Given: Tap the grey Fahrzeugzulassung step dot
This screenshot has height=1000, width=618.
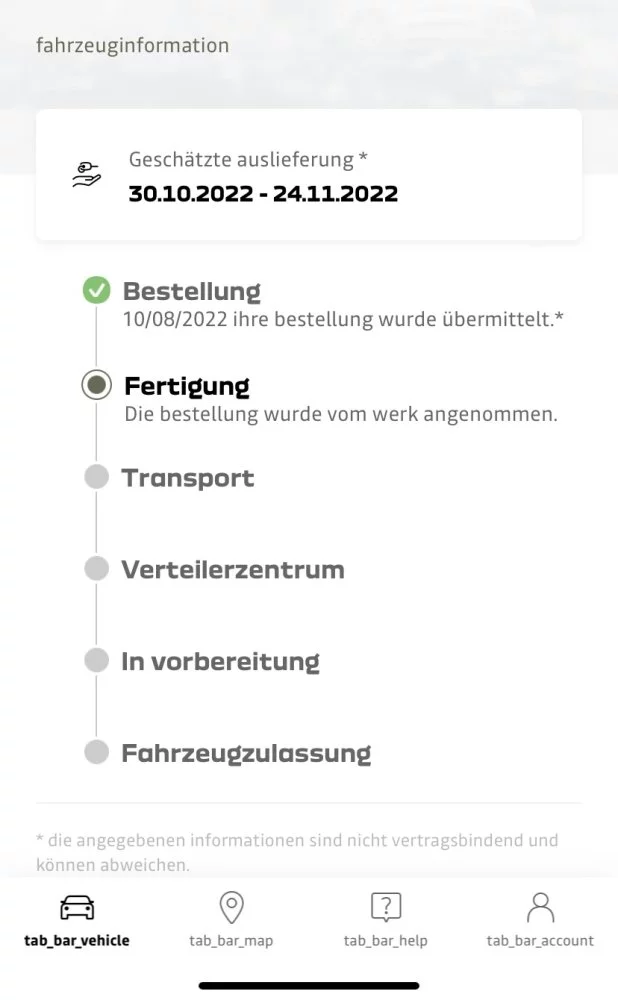Looking at the screenshot, I should [96, 752].
